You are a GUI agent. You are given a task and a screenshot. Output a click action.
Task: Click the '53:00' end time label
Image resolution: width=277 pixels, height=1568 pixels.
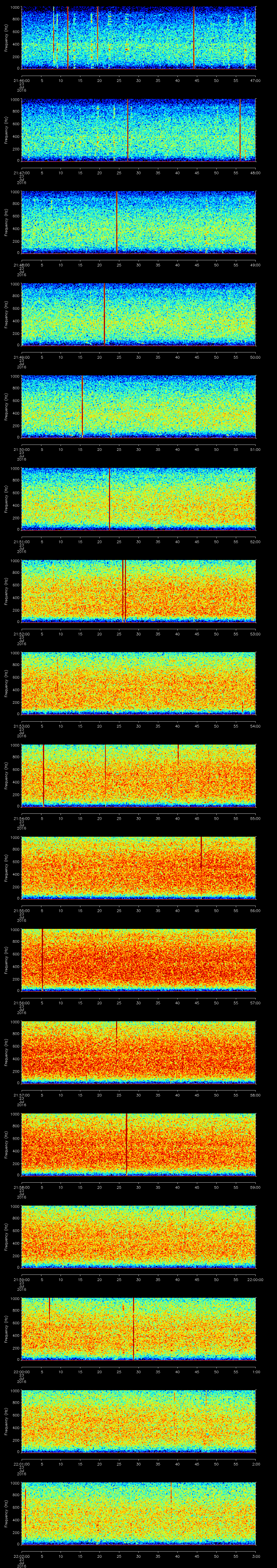(256, 634)
